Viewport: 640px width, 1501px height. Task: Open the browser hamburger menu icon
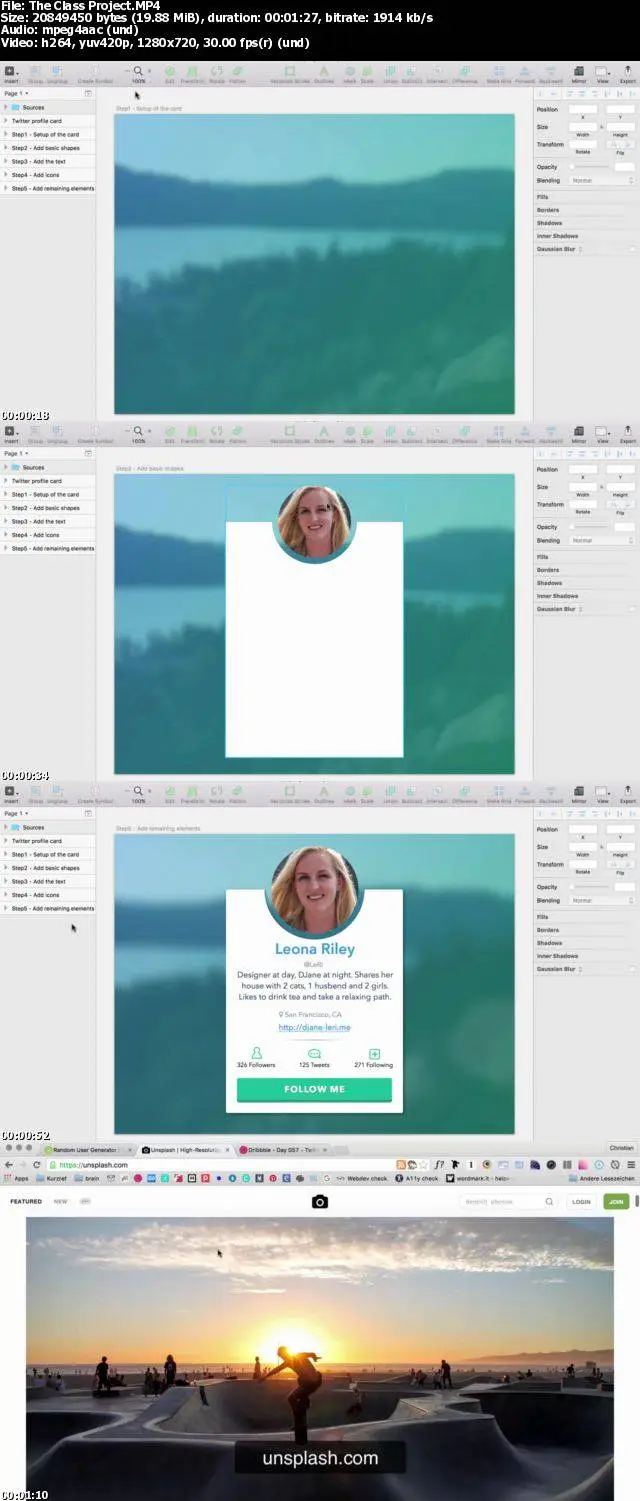click(x=630, y=1165)
